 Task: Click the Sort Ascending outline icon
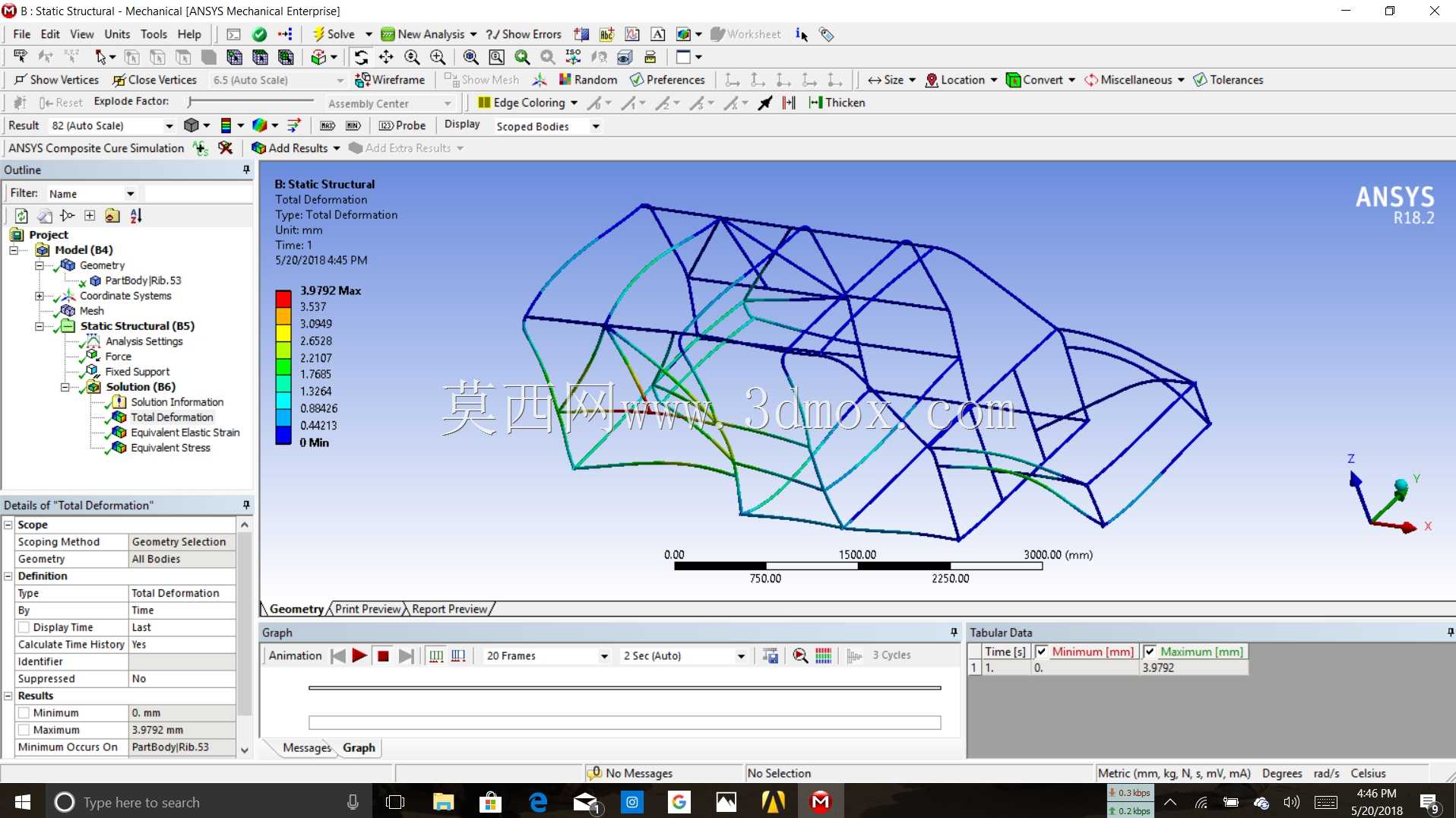click(x=136, y=216)
